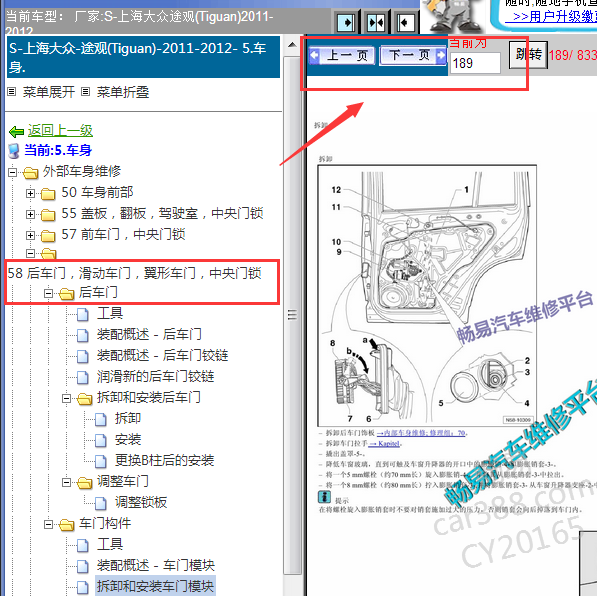The height and width of the screenshot is (596, 597).
Task: Click the page number field showing 189
Action: [475, 63]
